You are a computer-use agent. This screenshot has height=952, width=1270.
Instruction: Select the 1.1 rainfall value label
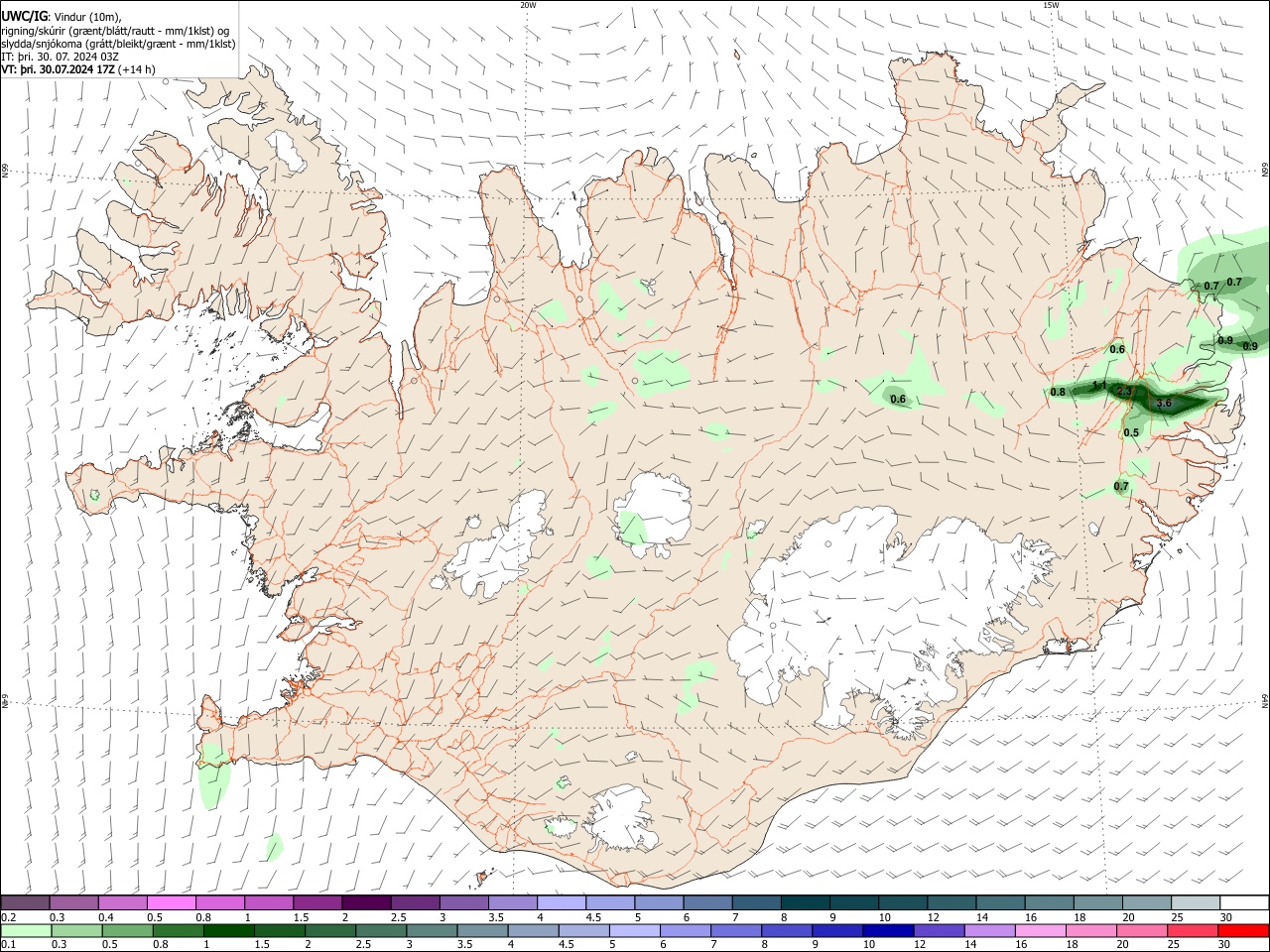[1099, 385]
